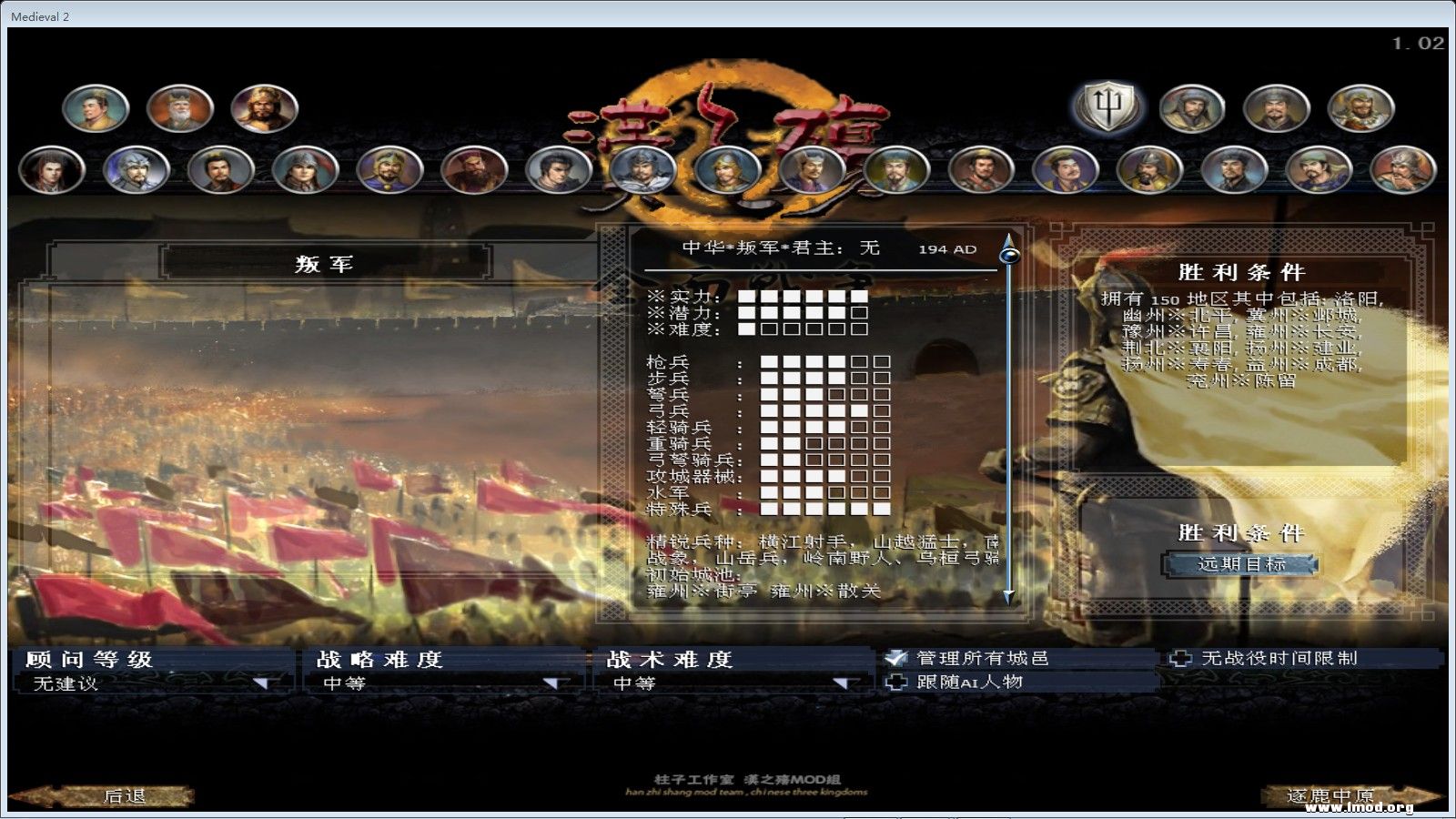Start the campaign with 逐鹿中原 button
Image resolution: width=1456 pixels, height=819 pixels.
1331,796
